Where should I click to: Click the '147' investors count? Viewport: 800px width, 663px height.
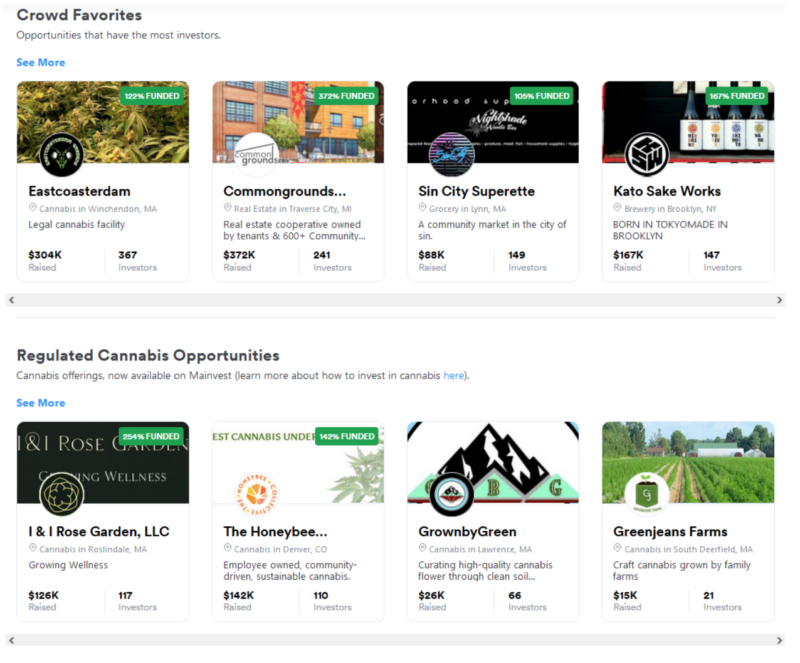click(x=712, y=255)
